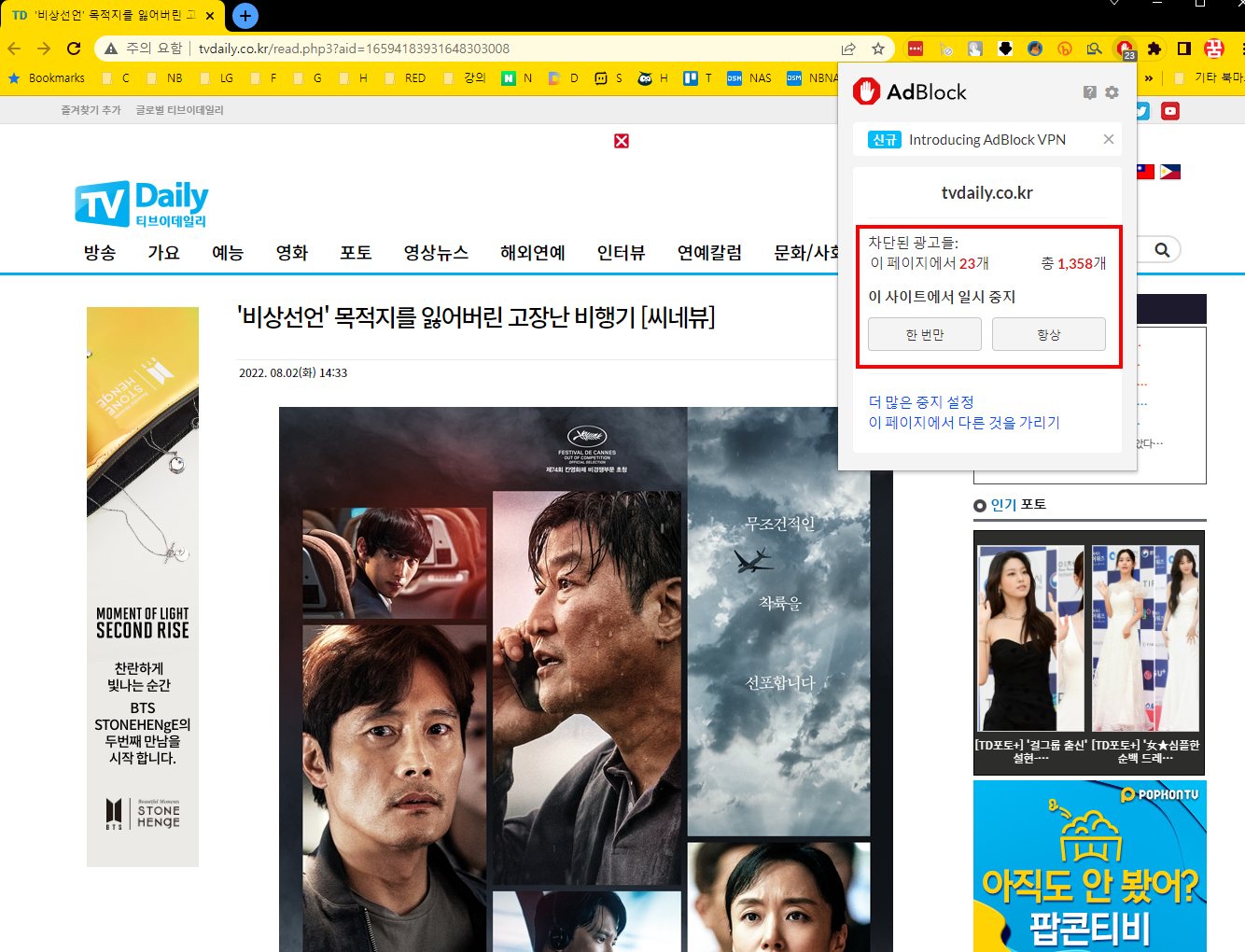Click Introducing AdBlock VPN text

(987, 140)
